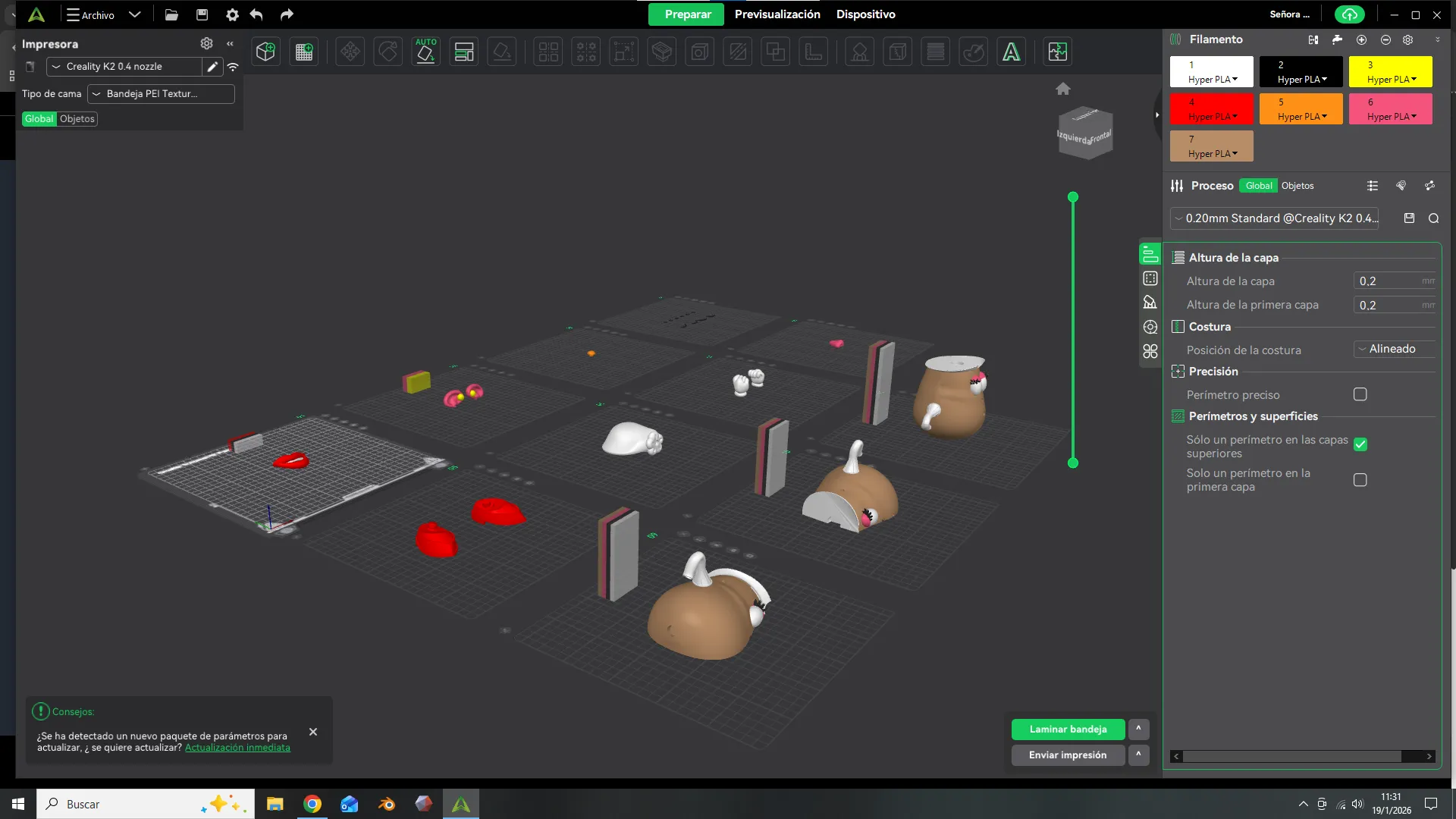Uncheck Sólo un perímetro en capas superiores
1456x819 pixels.
[1360, 445]
